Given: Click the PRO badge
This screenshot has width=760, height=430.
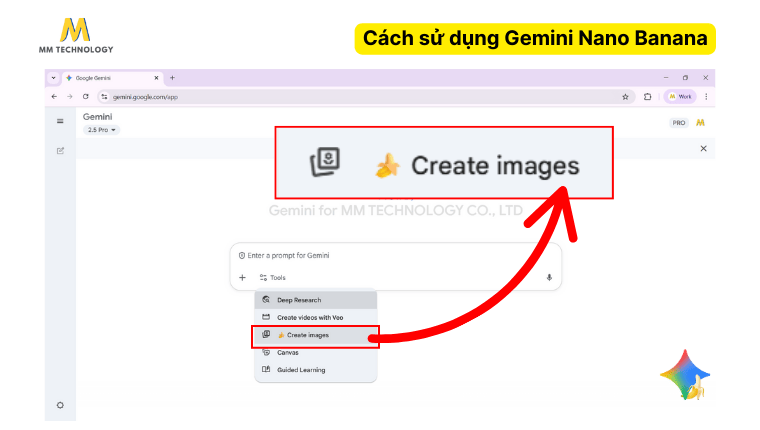Looking at the screenshot, I should [x=679, y=123].
